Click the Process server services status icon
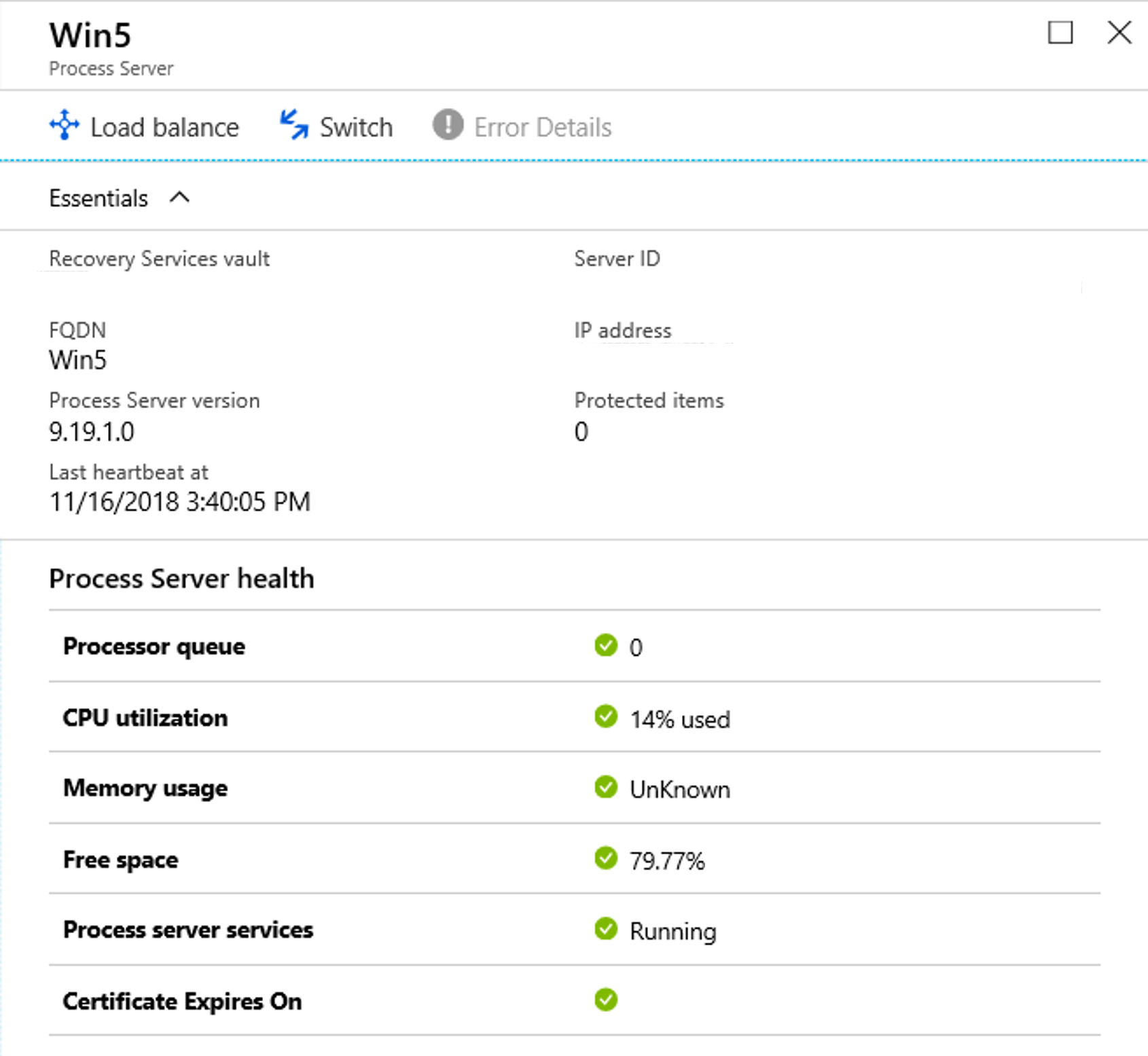Viewport: 1148px width, 1056px height. pos(605,929)
